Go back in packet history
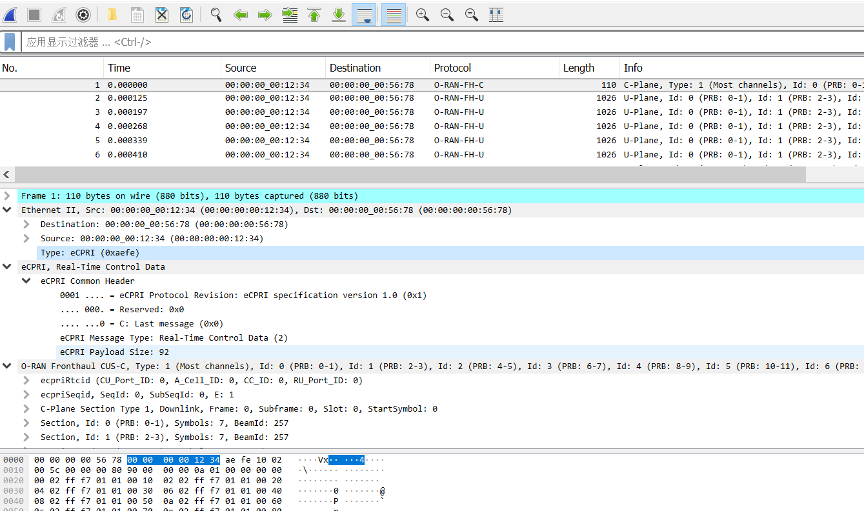This screenshot has height=512, width=864. [x=241, y=15]
